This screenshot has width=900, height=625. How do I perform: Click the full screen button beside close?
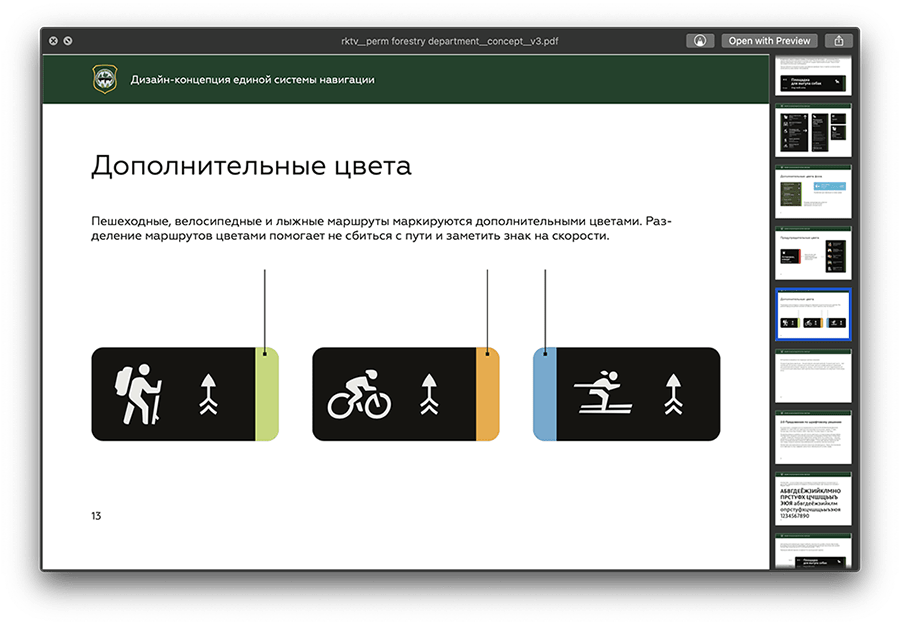click(68, 41)
